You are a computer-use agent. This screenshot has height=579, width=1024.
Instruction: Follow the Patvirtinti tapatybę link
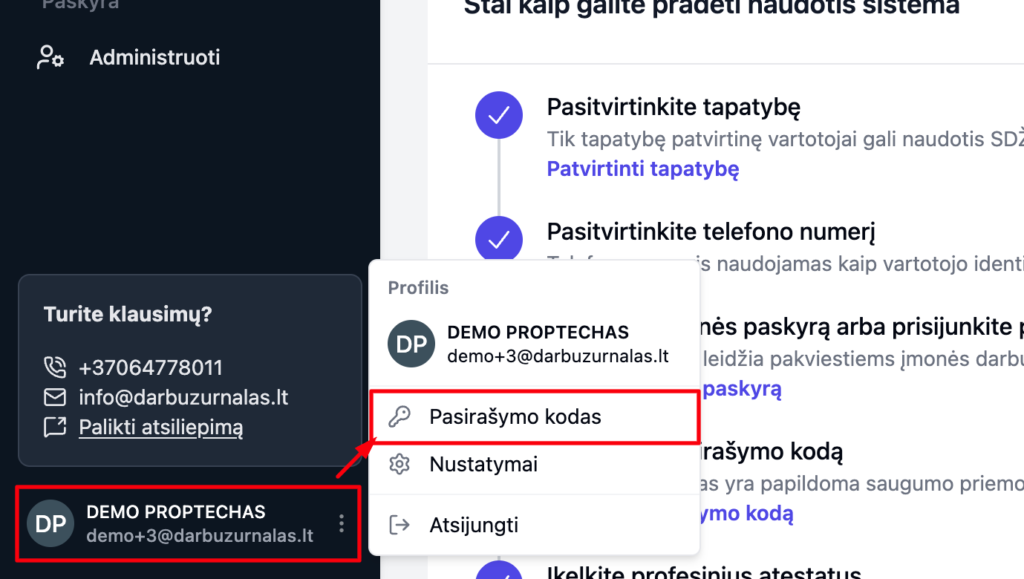642,168
